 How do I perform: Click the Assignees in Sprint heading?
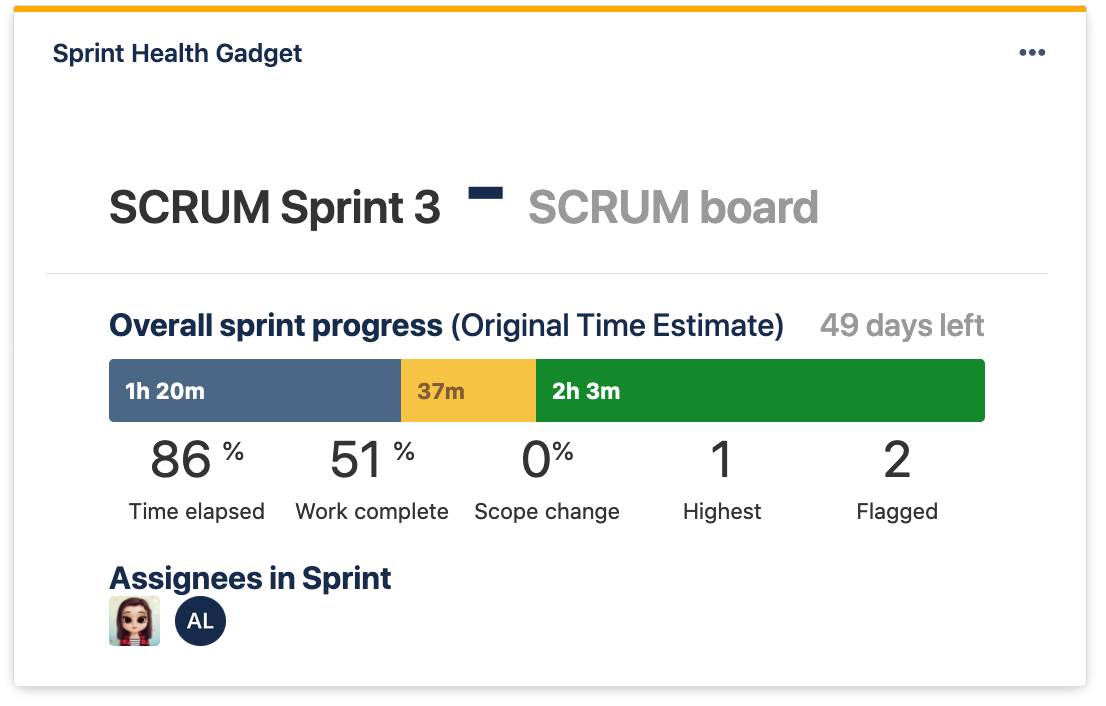[x=249, y=578]
